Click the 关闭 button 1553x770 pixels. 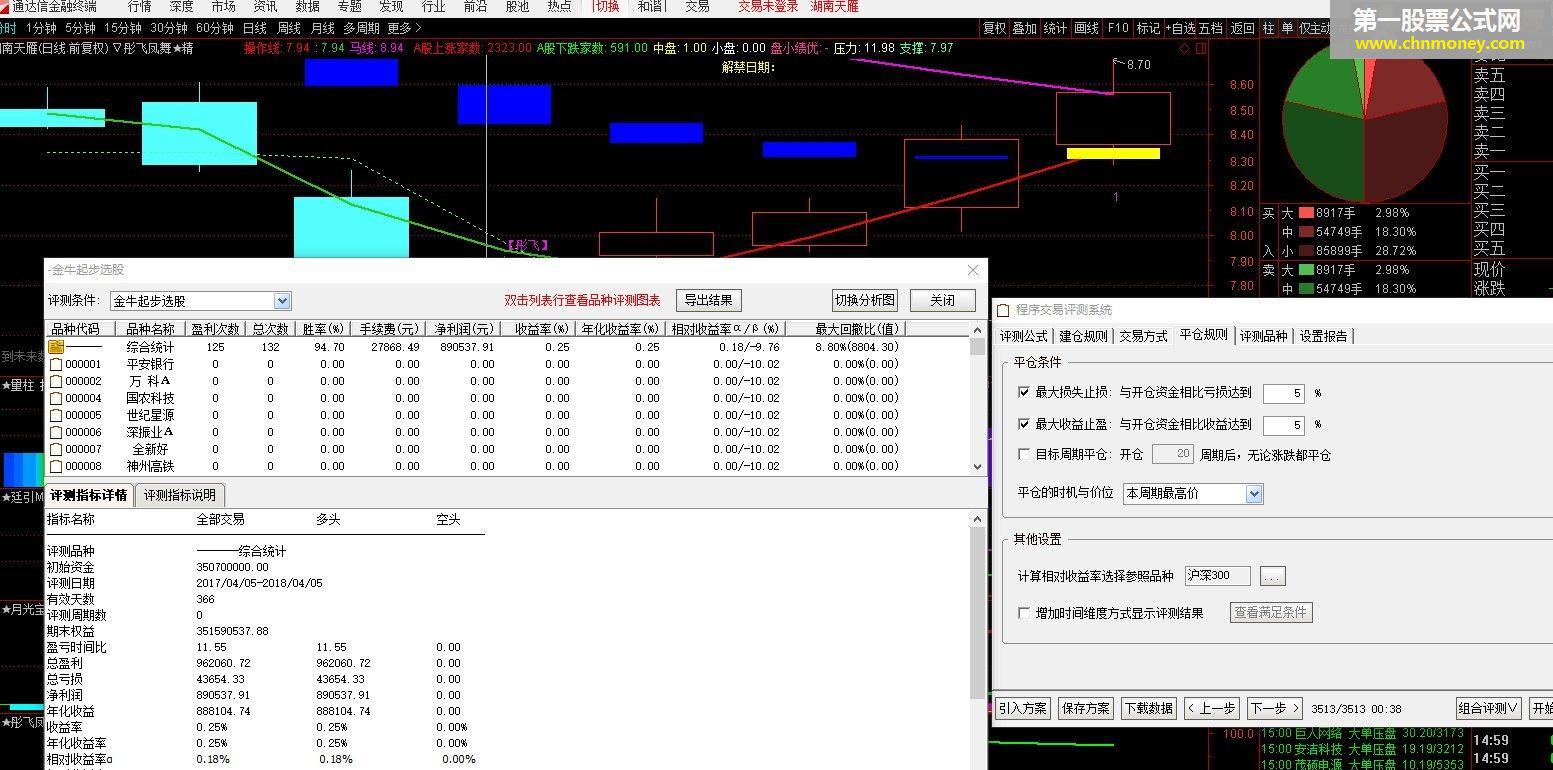(942, 300)
